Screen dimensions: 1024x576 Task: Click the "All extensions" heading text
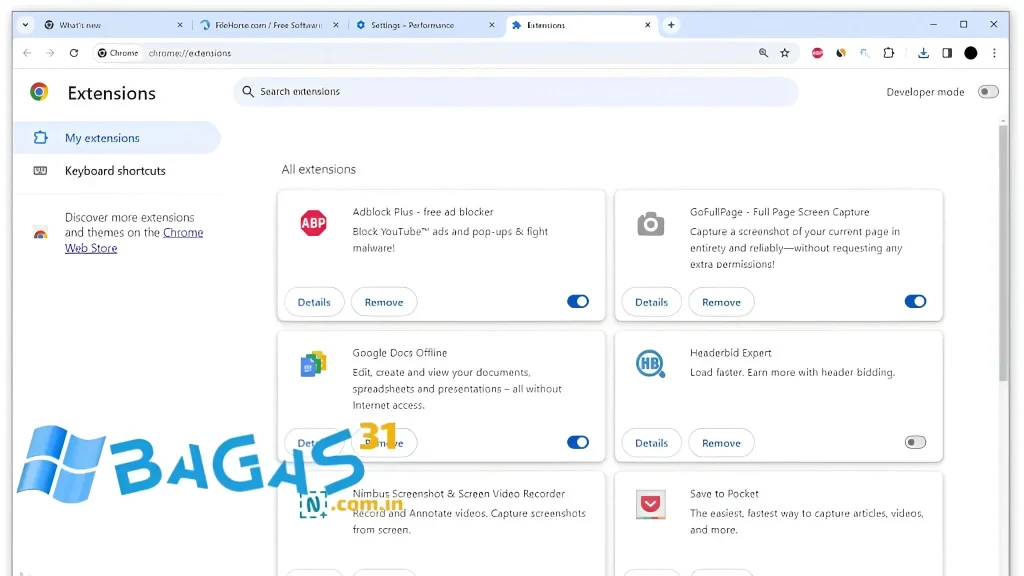tap(319, 169)
